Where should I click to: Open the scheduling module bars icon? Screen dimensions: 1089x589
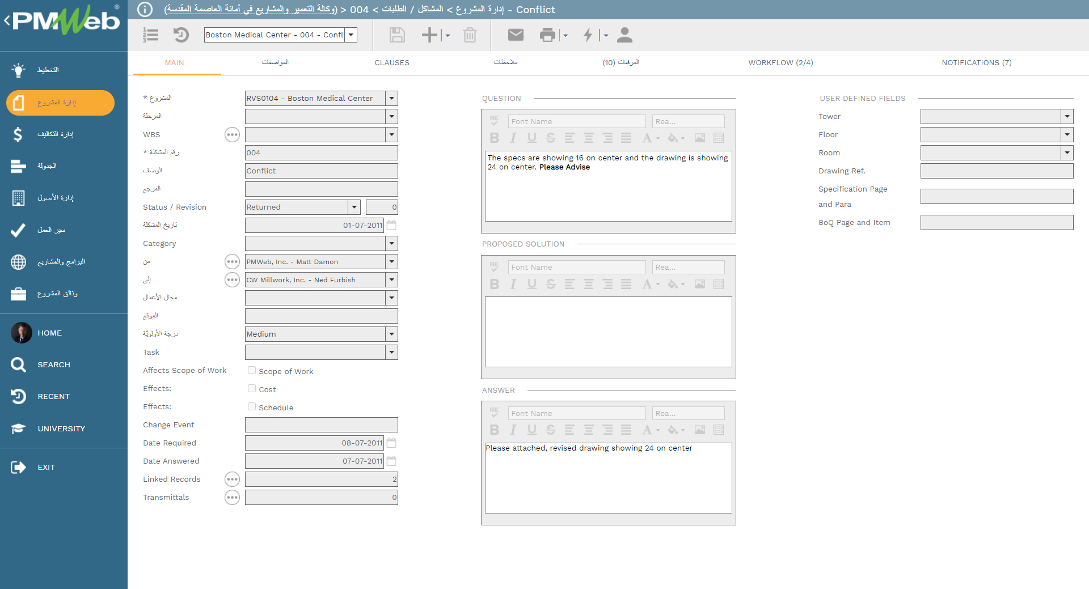[18, 166]
